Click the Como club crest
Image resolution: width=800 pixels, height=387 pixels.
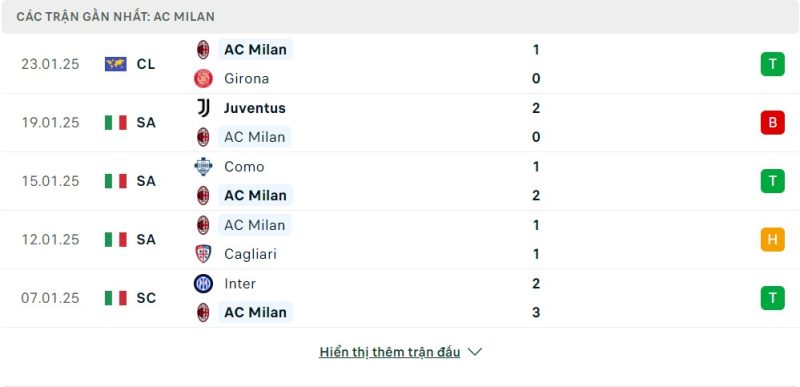203,167
